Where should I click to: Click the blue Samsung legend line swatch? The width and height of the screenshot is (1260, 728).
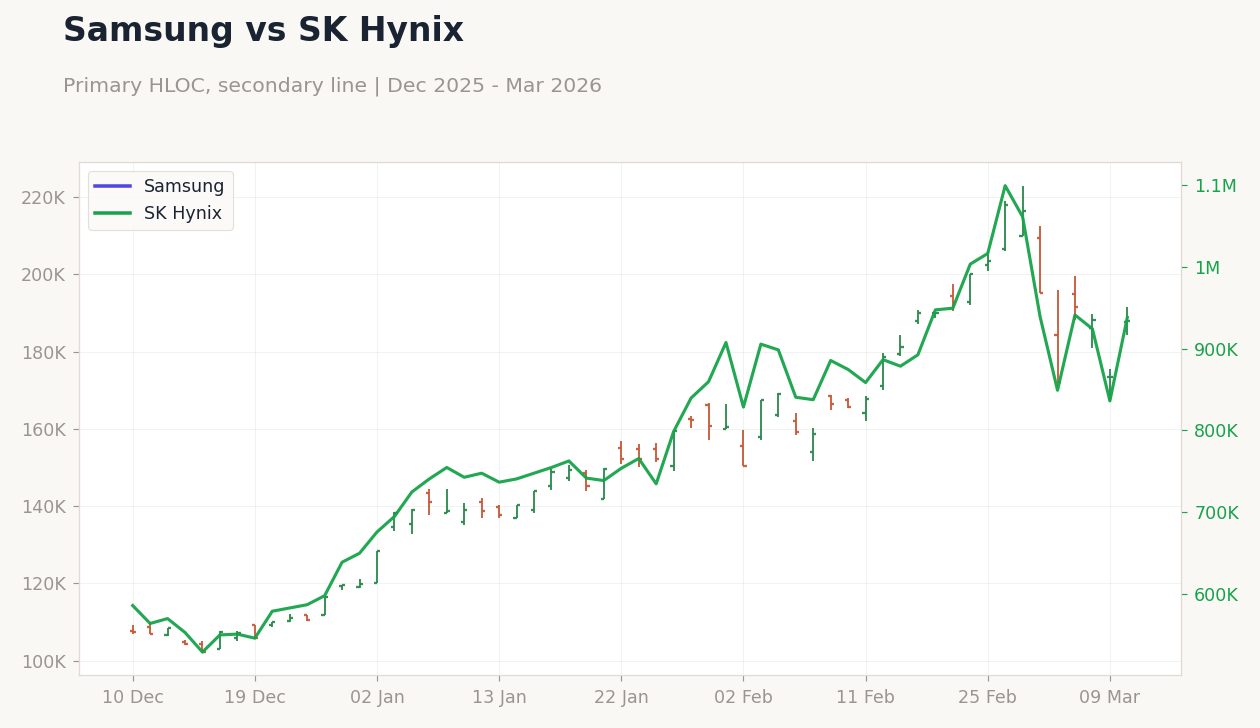pyautogui.click(x=113, y=187)
